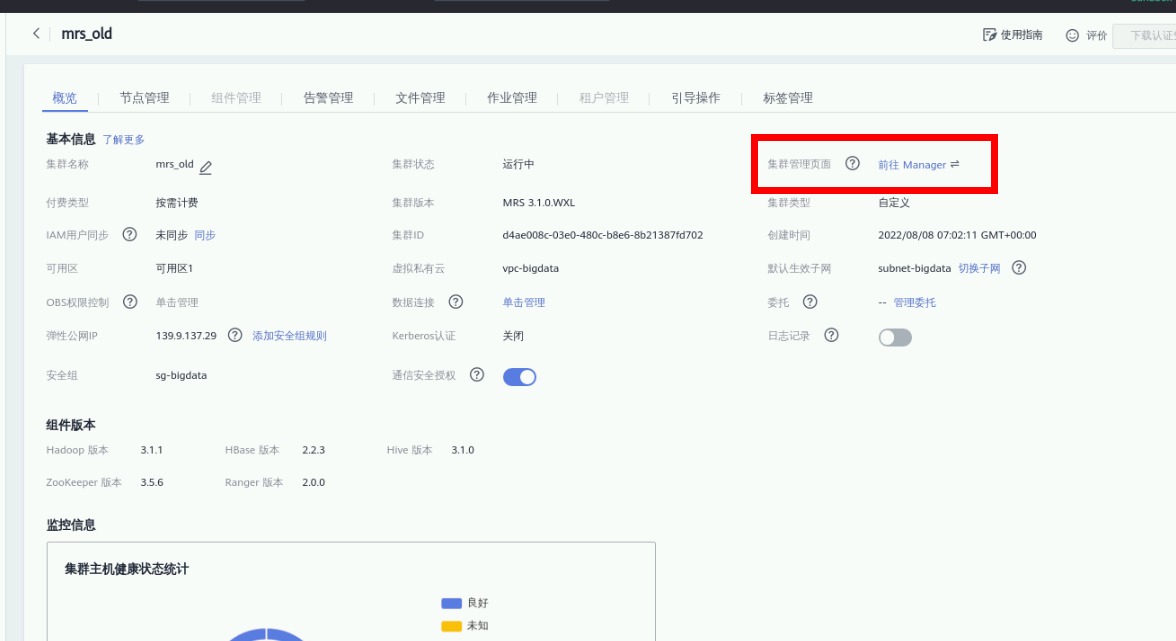
Task: Click help icon next to 委托
Action: (x=810, y=302)
